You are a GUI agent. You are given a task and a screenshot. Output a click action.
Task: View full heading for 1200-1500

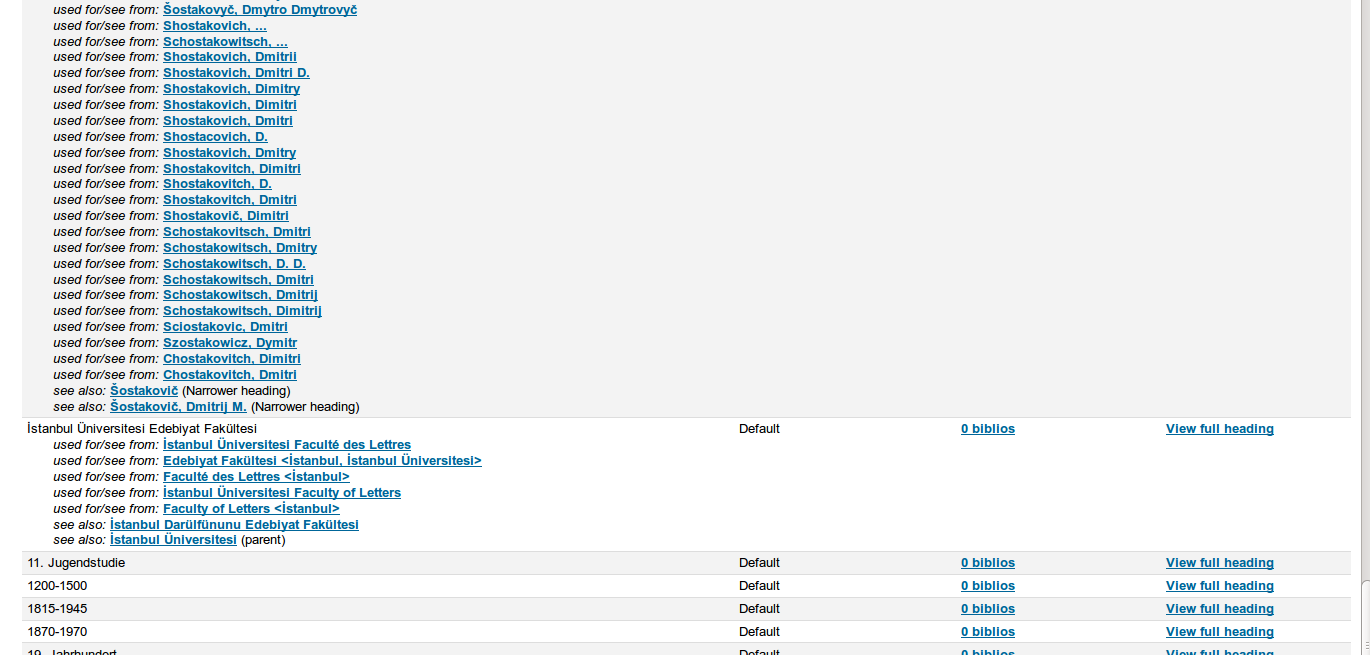(1219, 586)
